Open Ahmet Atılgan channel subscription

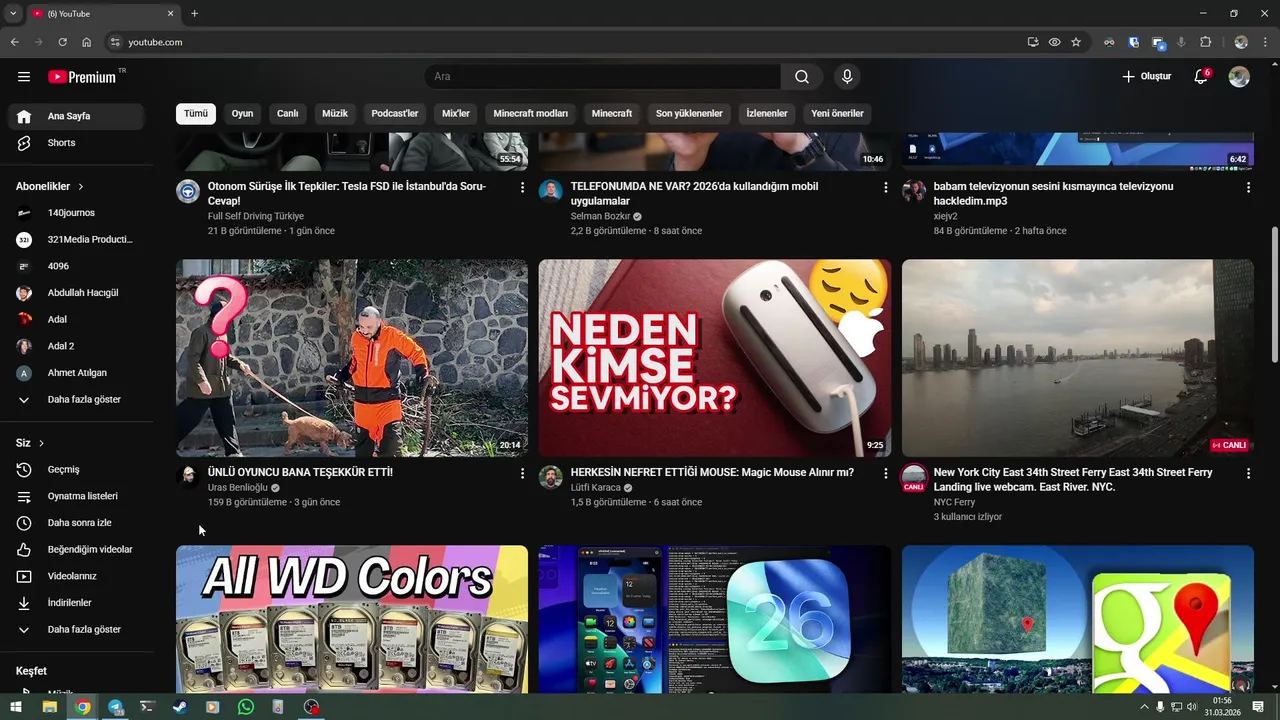click(x=76, y=373)
